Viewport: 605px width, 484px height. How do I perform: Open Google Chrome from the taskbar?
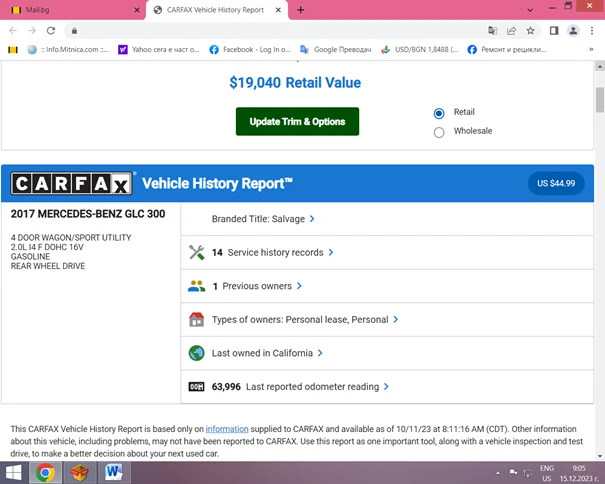tap(45, 472)
